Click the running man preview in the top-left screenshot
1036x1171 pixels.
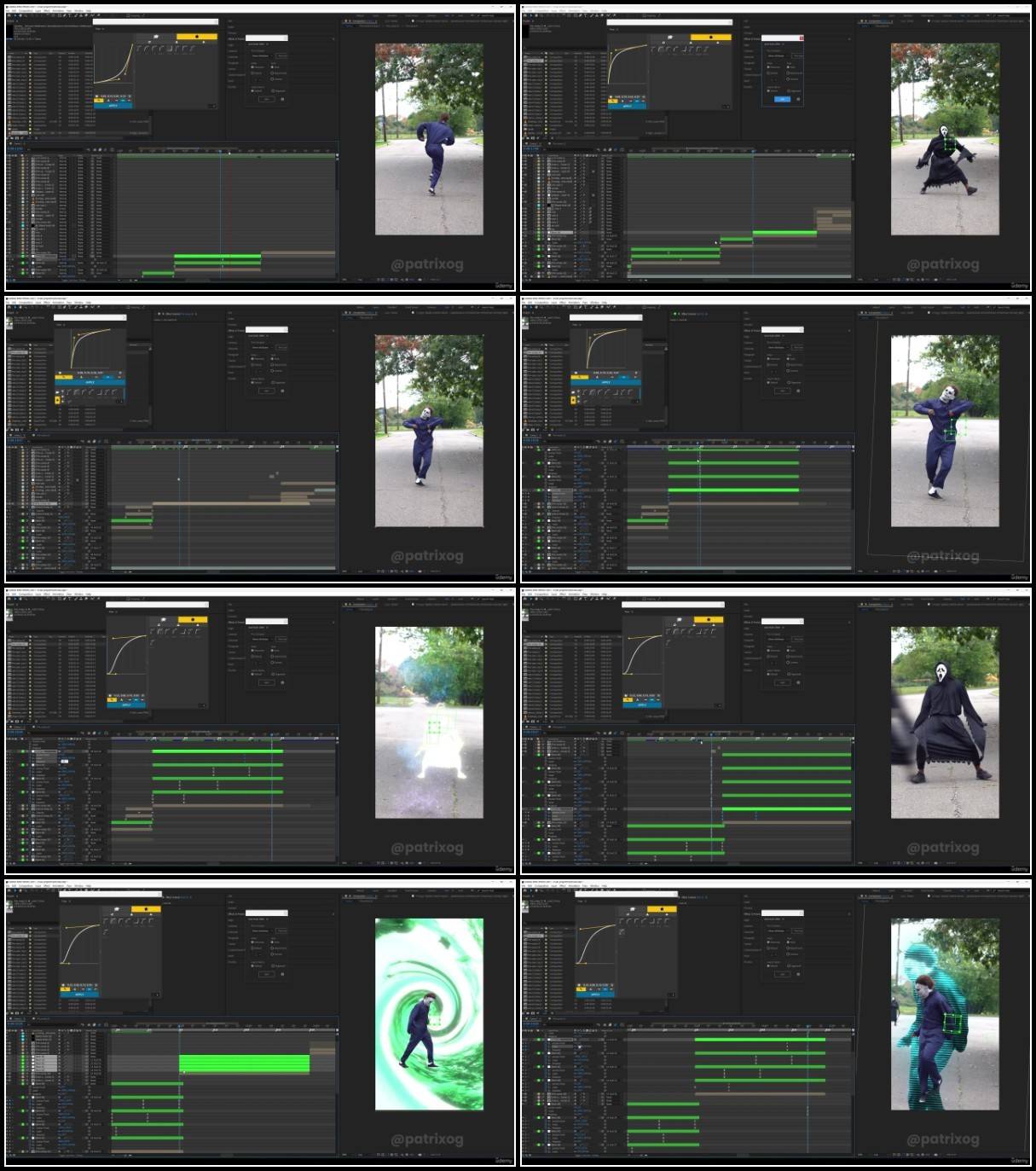(429, 139)
